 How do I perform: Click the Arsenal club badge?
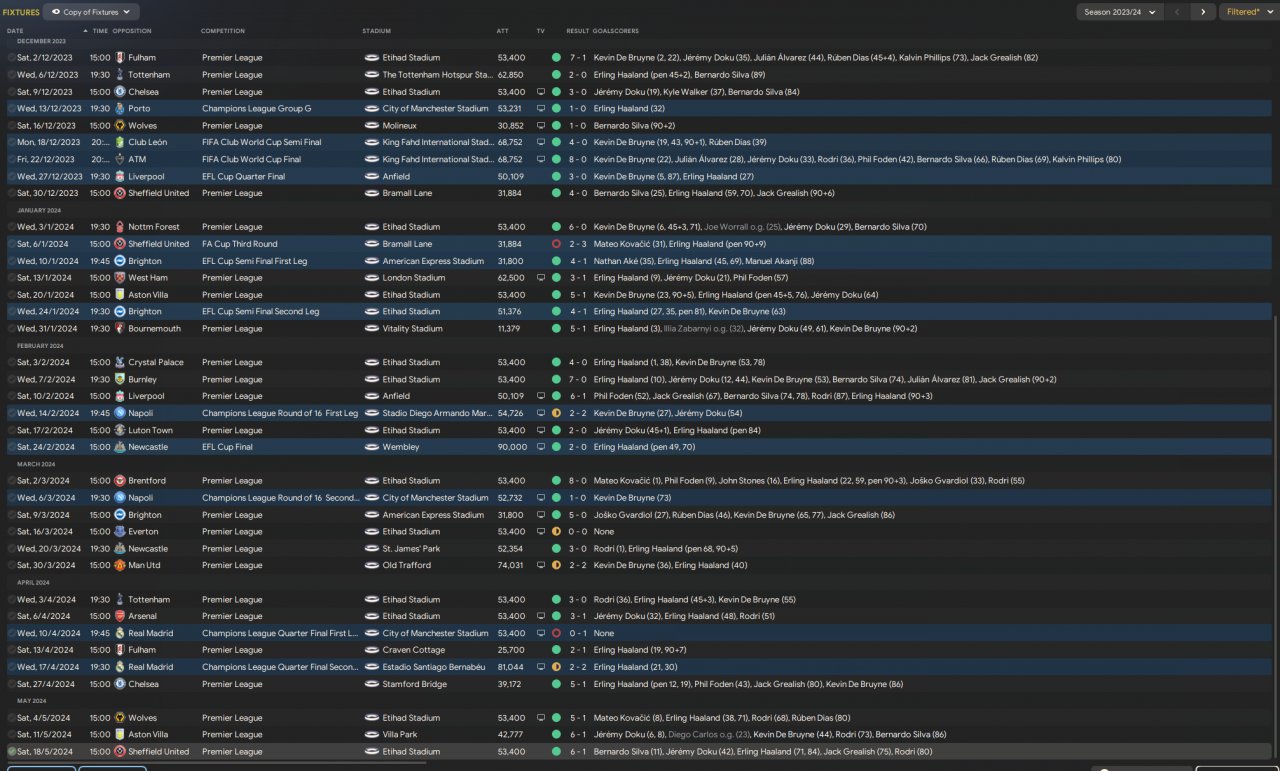coord(120,617)
